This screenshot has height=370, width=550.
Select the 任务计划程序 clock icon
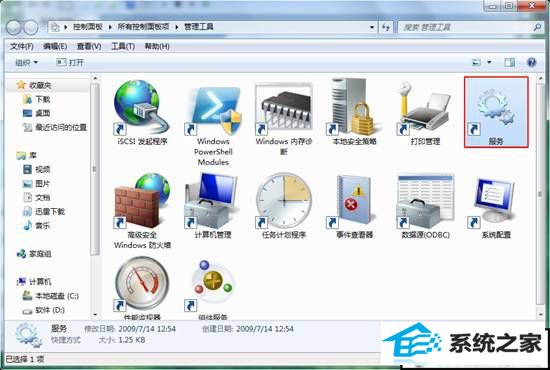pos(283,201)
